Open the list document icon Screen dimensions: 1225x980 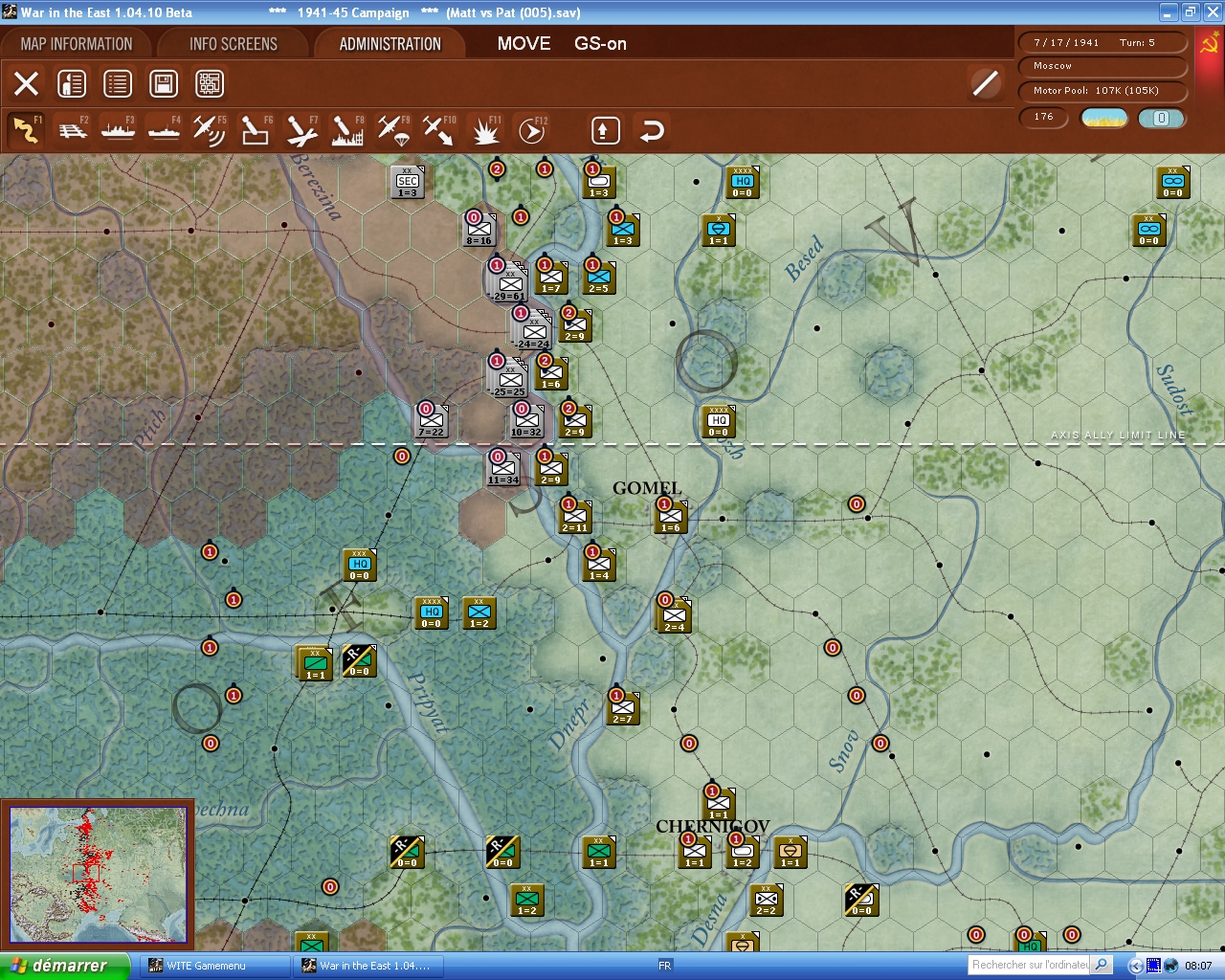118,83
